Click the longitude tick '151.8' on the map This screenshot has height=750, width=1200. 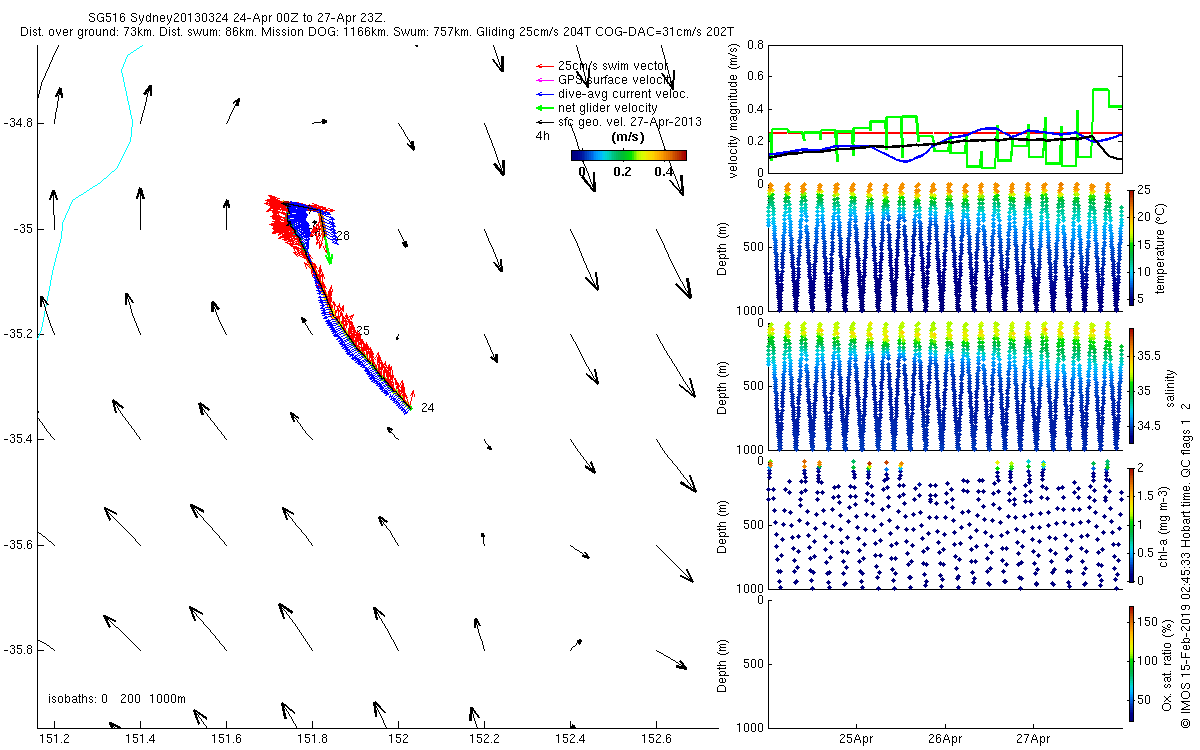pyautogui.click(x=312, y=739)
